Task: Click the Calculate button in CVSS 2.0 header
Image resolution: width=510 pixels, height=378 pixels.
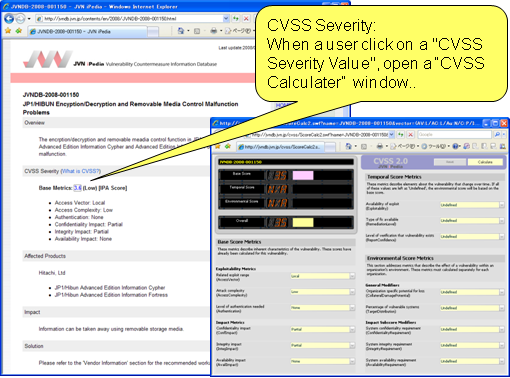Action: point(485,162)
